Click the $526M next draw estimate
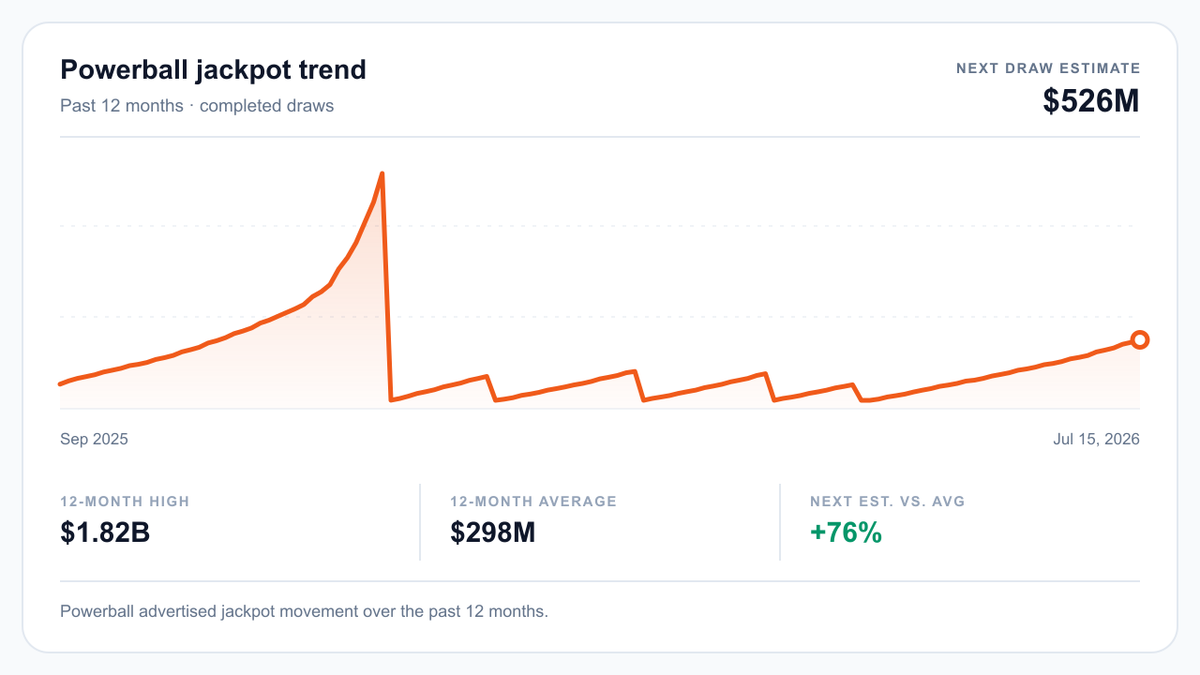This screenshot has width=1200, height=675. (x=1090, y=101)
